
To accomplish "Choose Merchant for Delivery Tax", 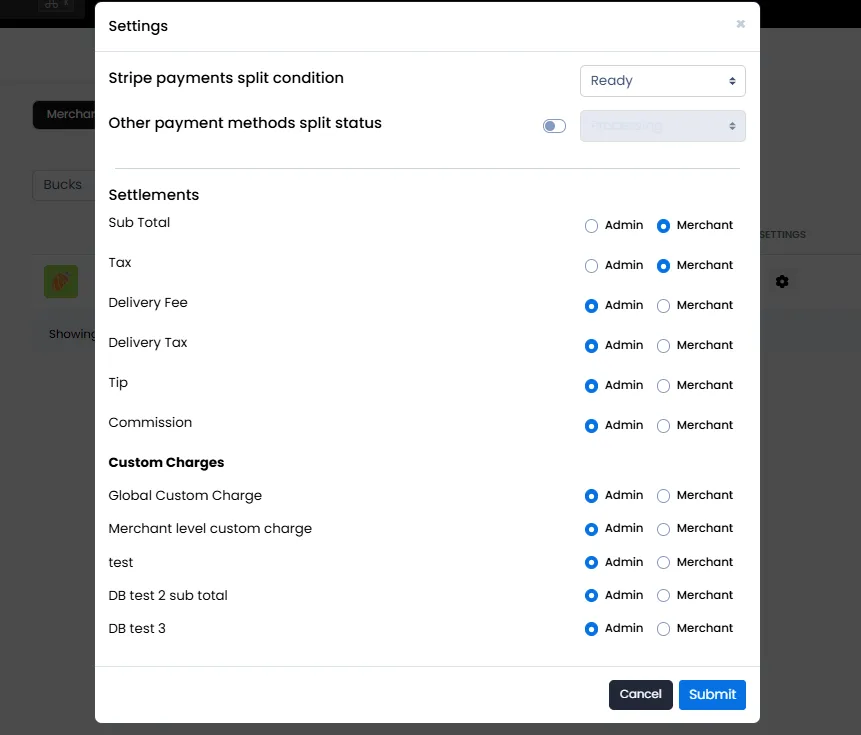I will pos(663,346).
